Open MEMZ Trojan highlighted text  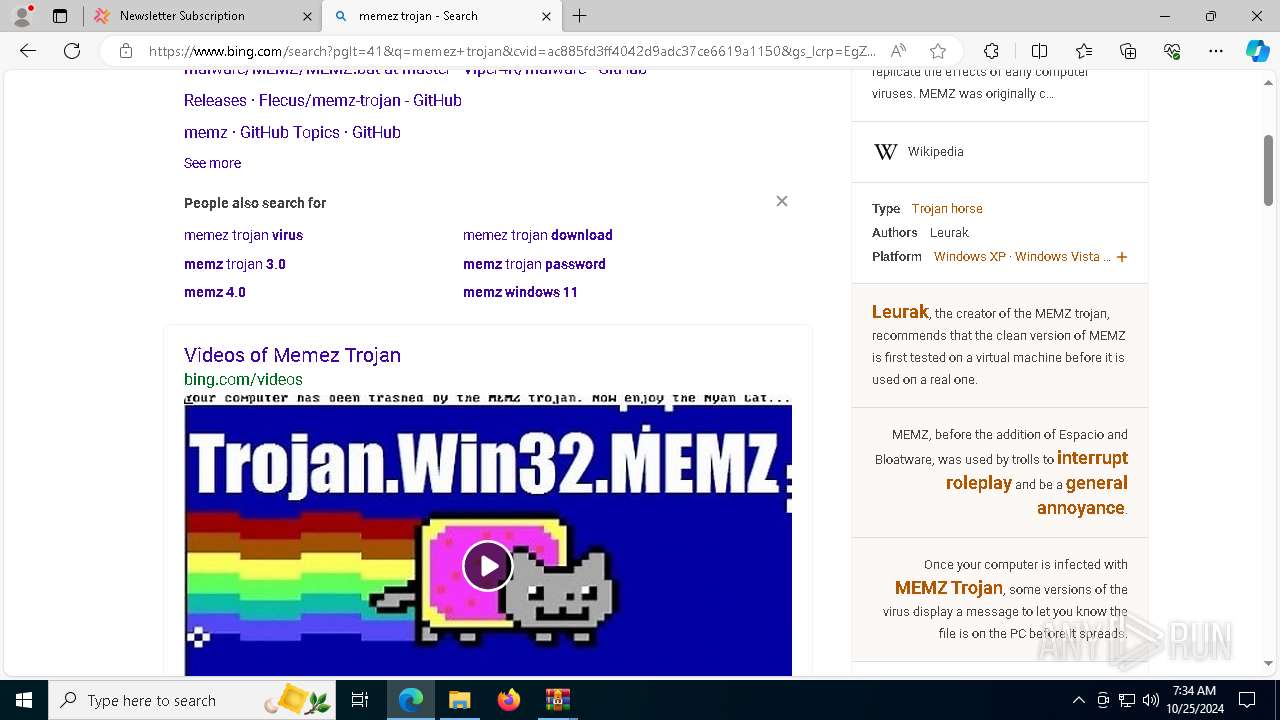(x=949, y=588)
